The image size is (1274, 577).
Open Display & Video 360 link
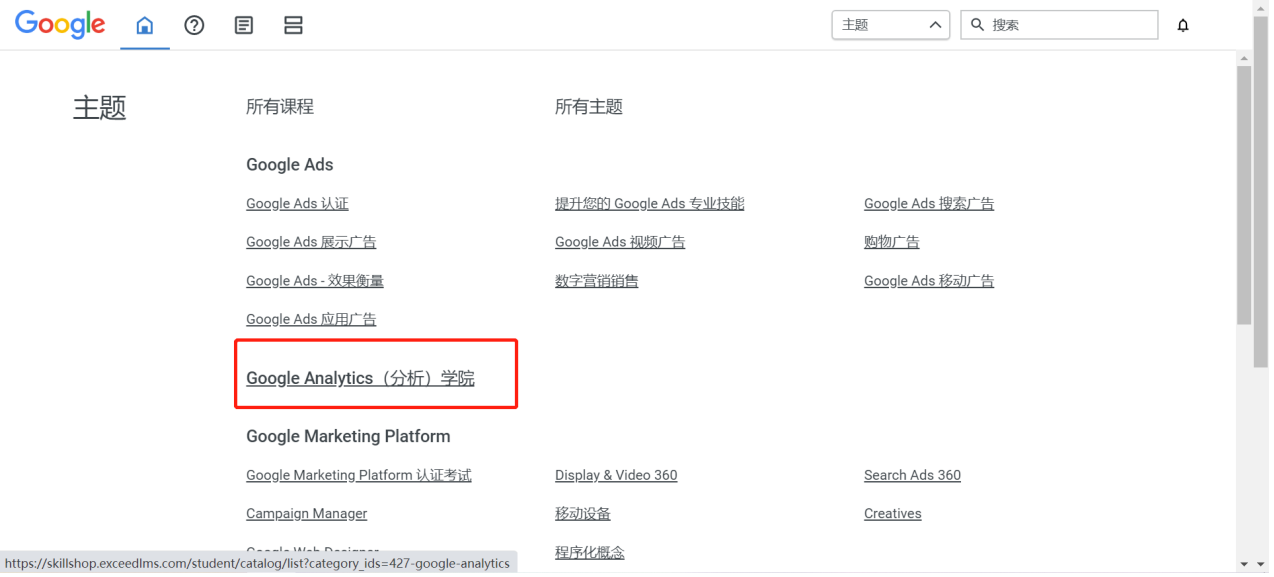point(616,475)
